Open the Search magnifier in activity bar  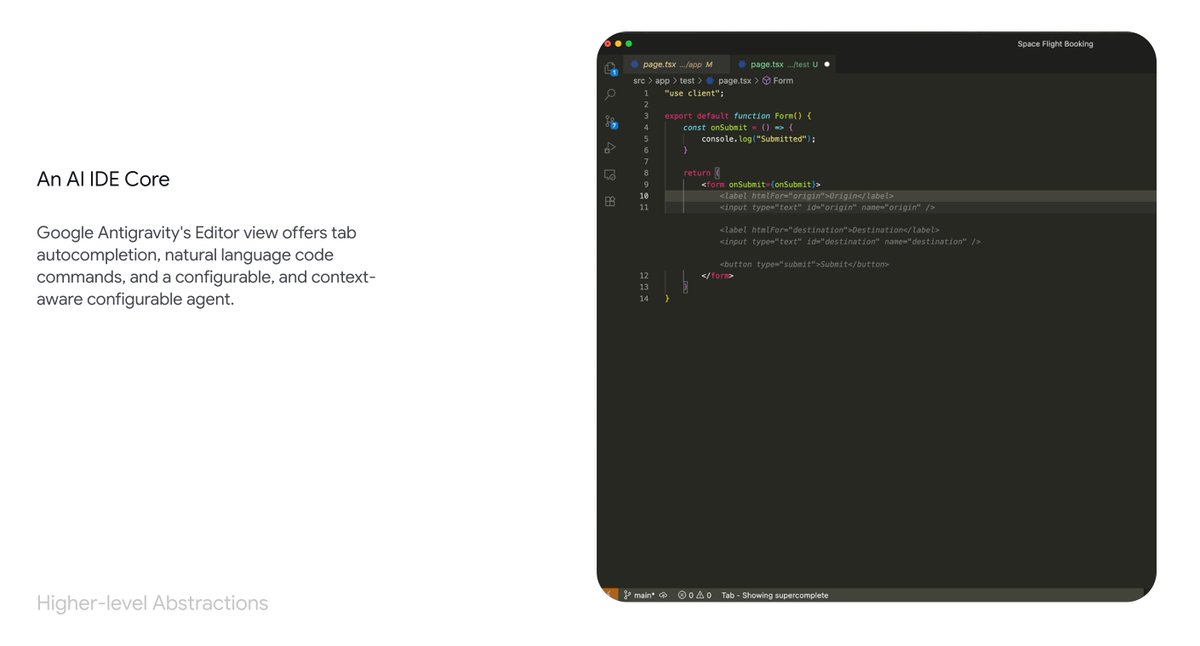click(610, 95)
